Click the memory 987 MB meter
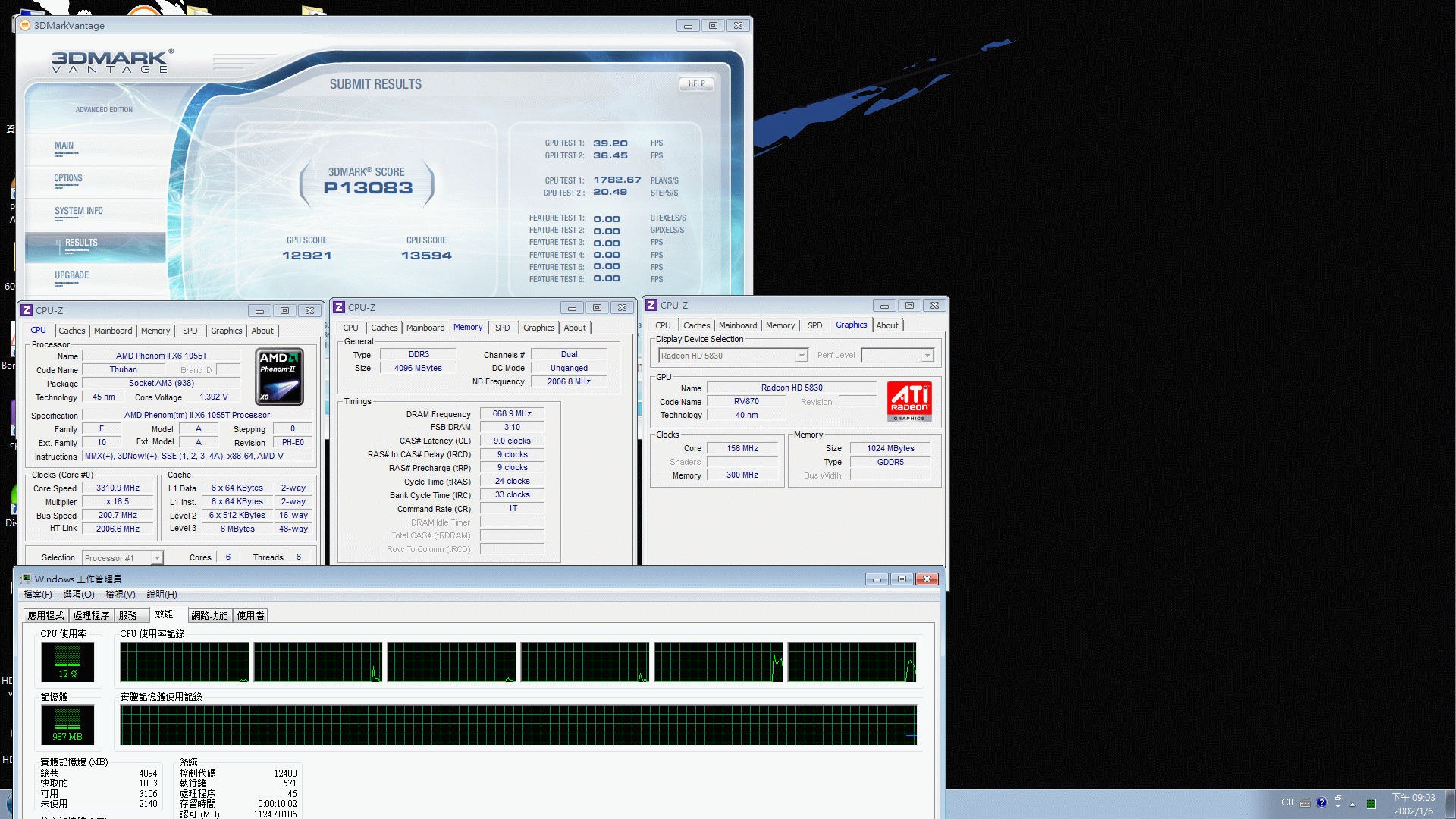The image size is (1456, 819). pos(67,725)
